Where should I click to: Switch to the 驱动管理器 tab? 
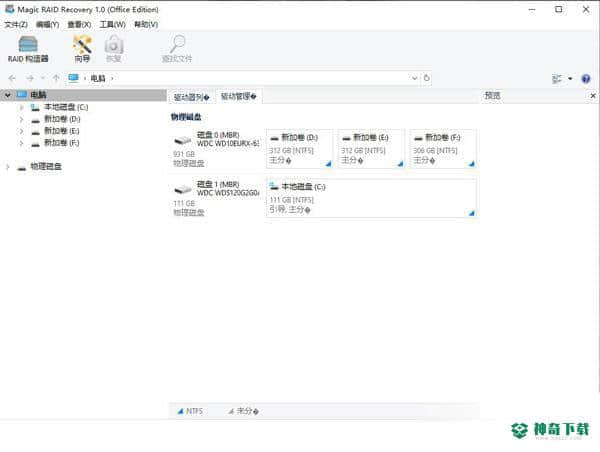(x=238, y=96)
